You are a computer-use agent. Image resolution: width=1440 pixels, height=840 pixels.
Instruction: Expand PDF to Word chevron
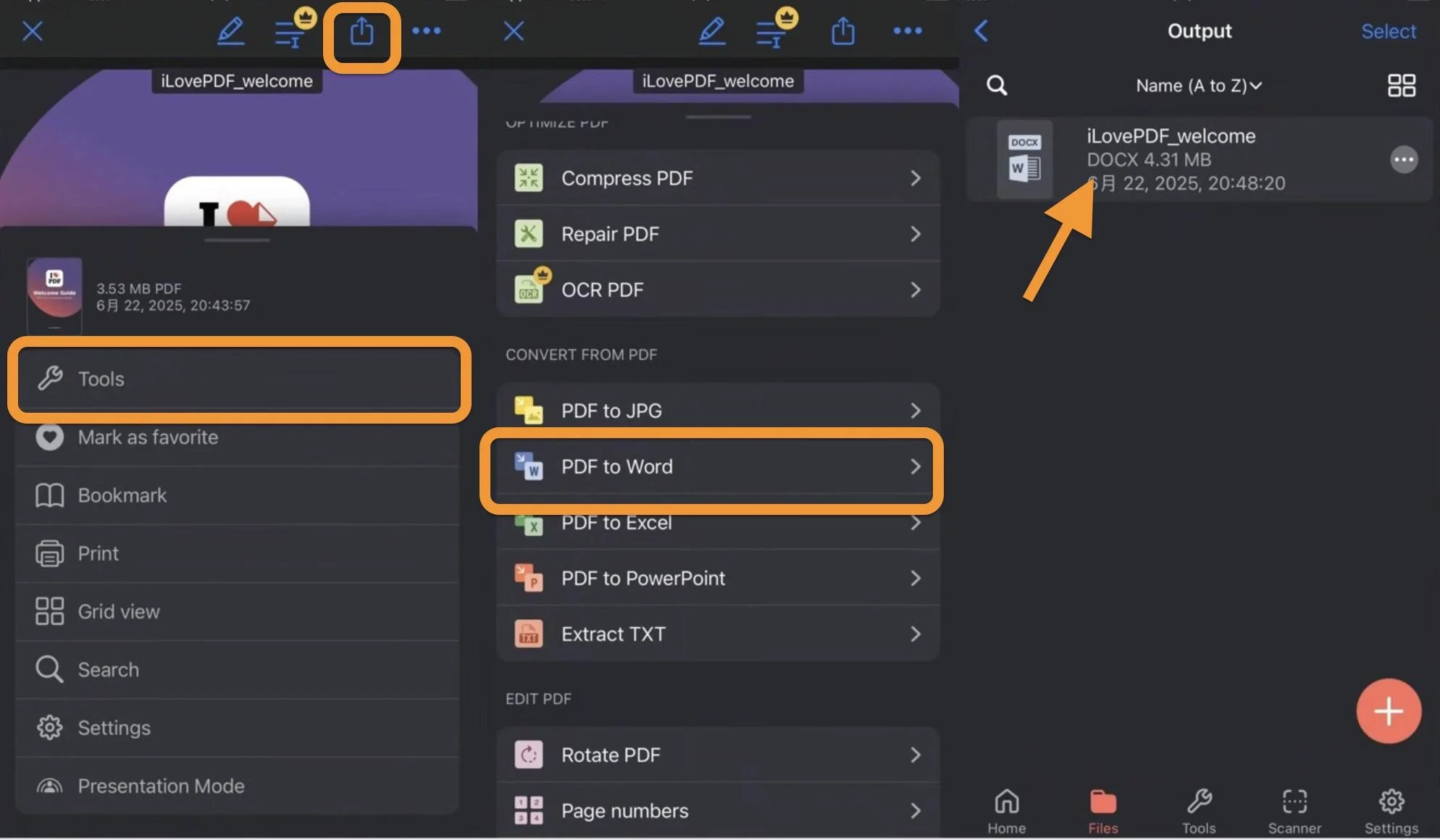tap(916, 466)
